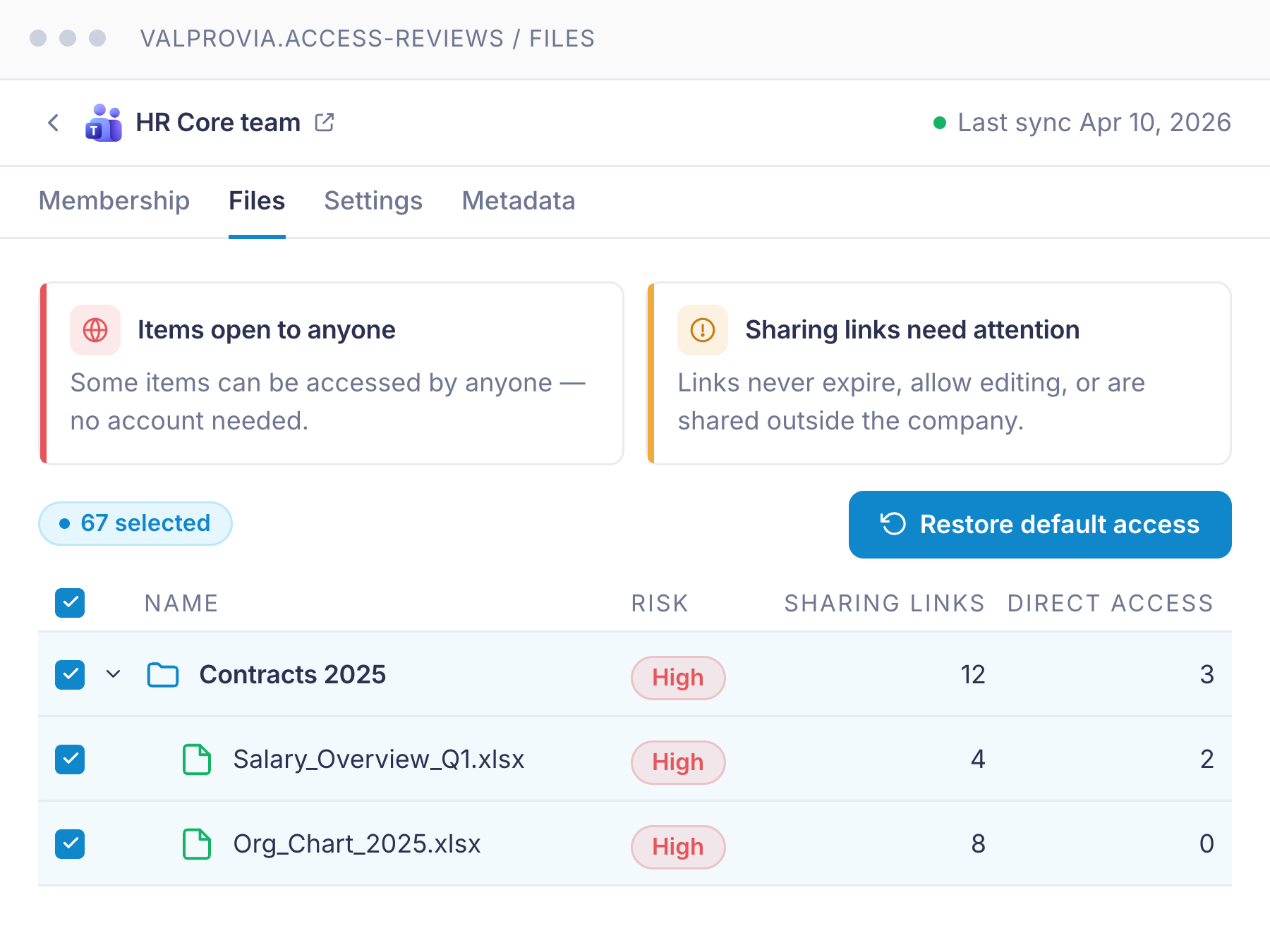The width and height of the screenshot is (1270, 952).
Task: Click High risk badge for Salary_Overview_Q1.xlsx
Action: click(678, 762)
